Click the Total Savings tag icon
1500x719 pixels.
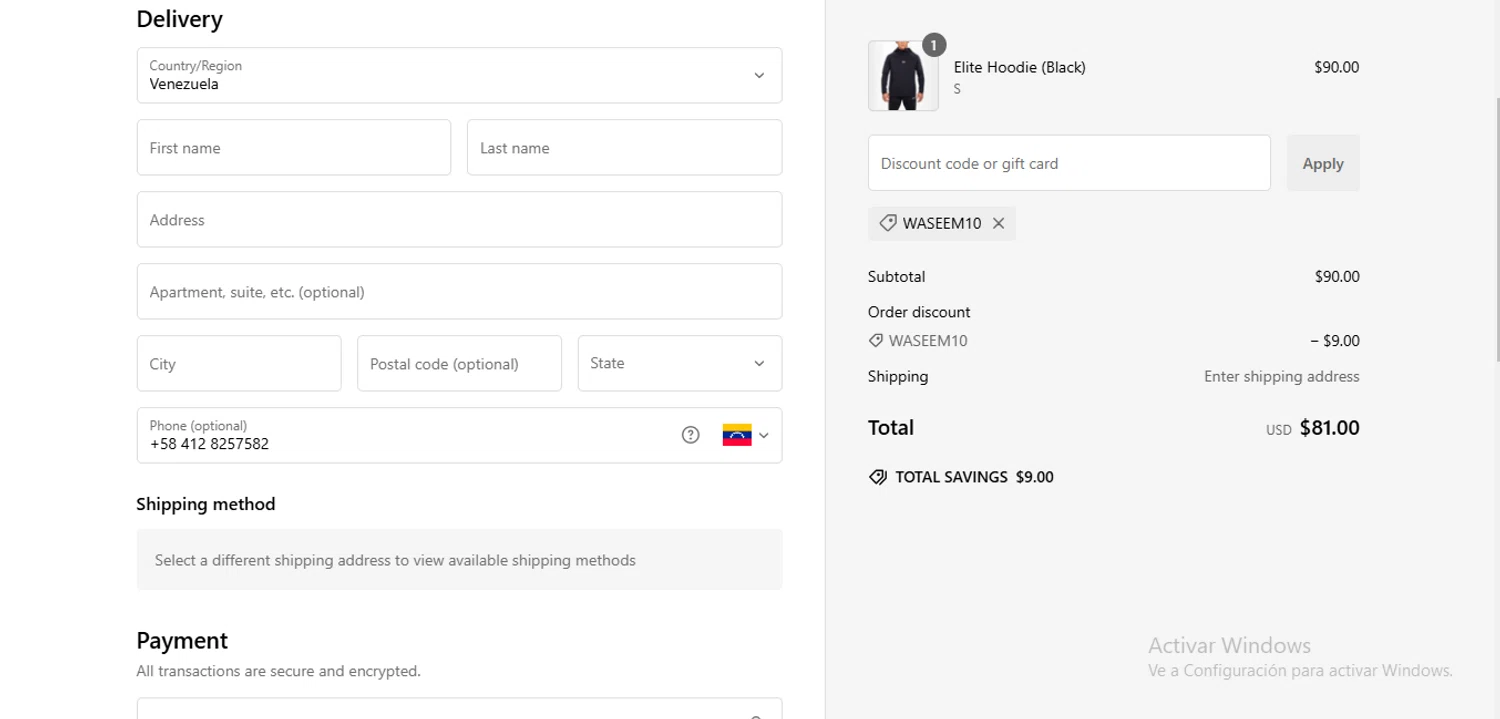(878, 477)
